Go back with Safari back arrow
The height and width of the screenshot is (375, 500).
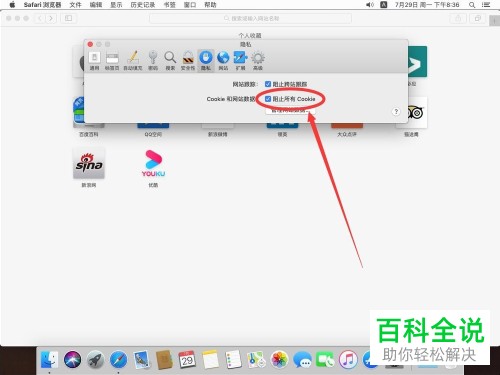(x=40, y=18)
